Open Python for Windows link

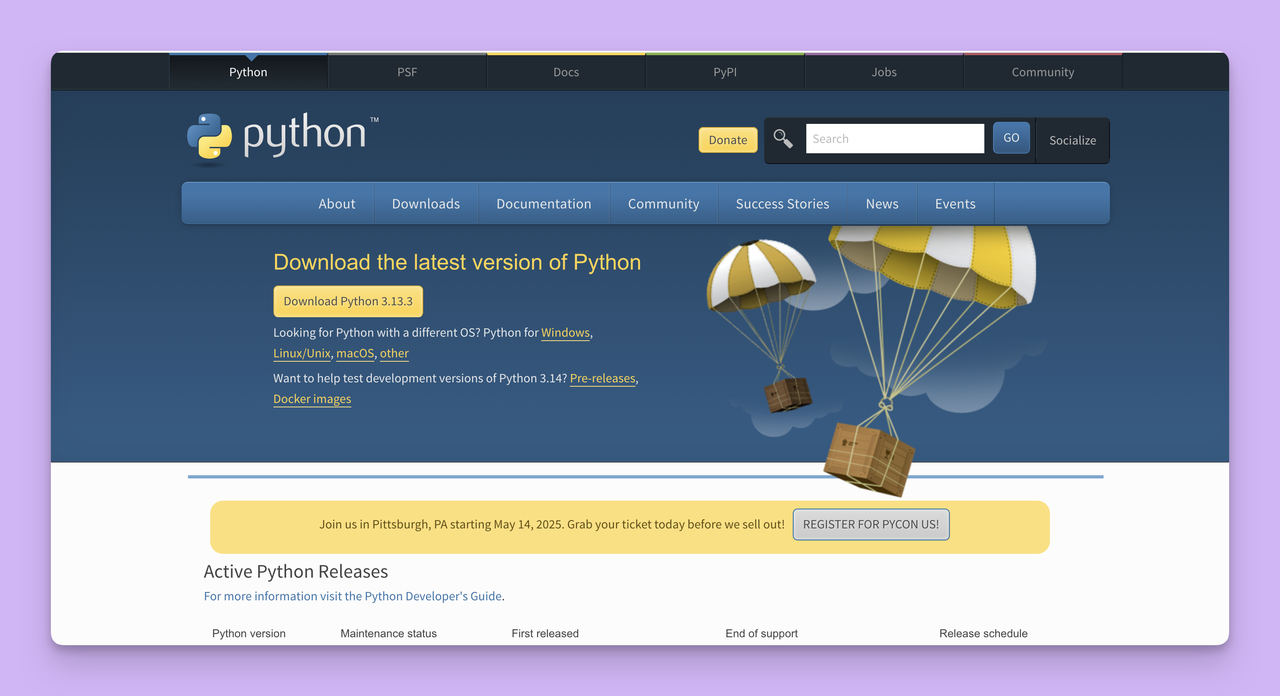click(x=565, y=332)
